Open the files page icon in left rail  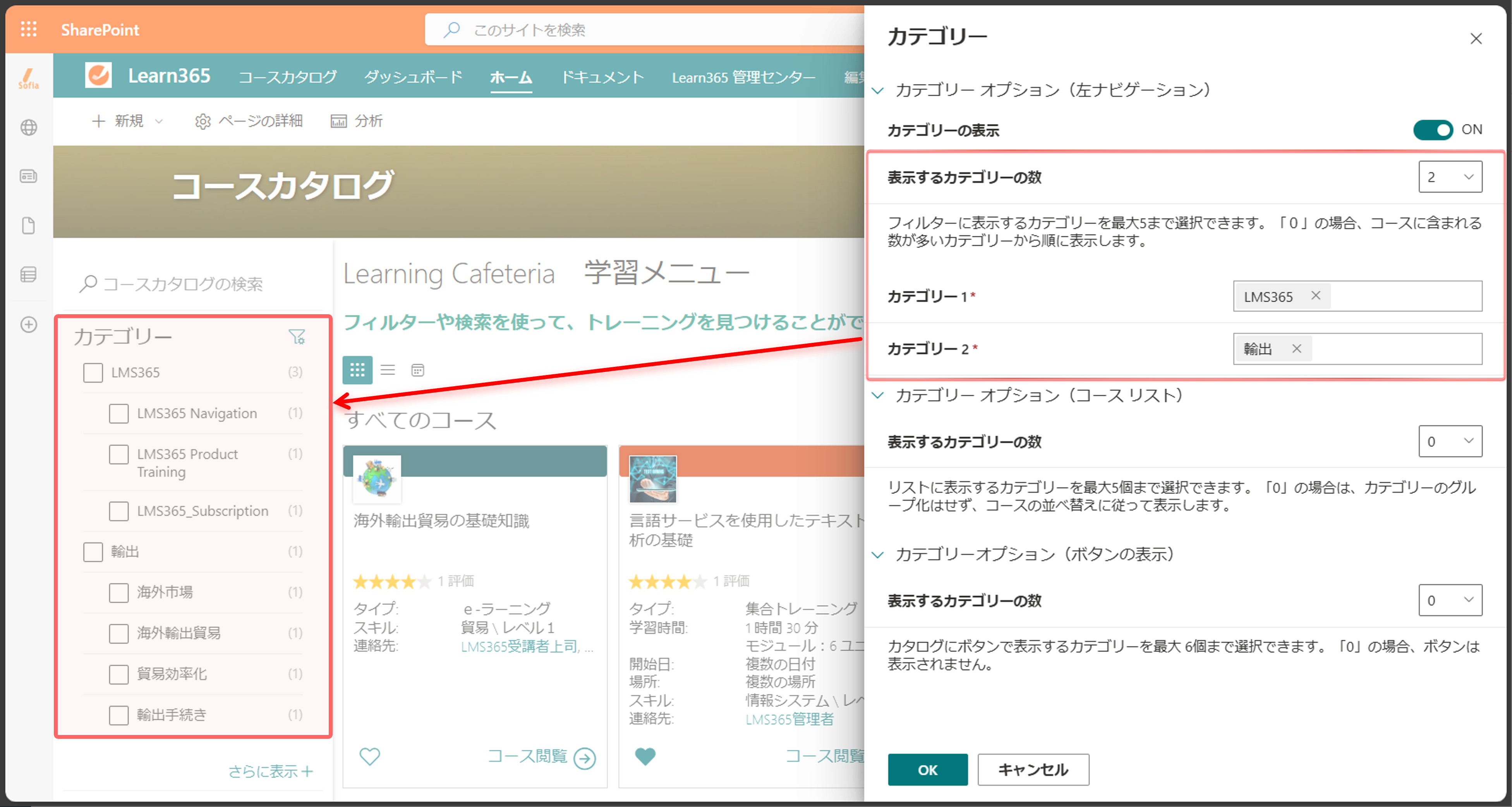[28, 225]
